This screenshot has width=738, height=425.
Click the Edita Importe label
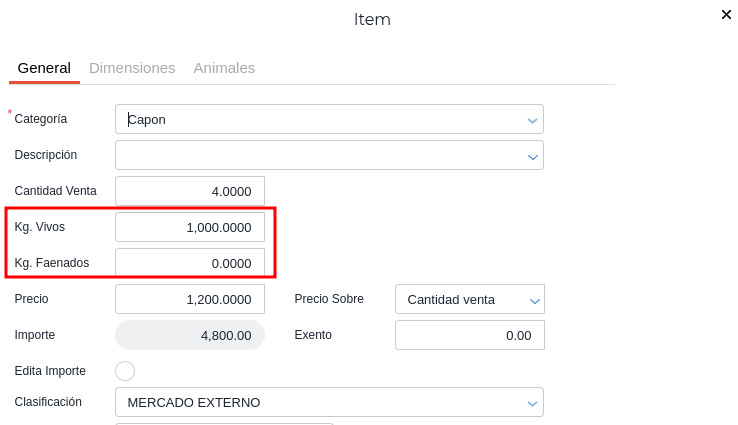[x=50, y=371]
